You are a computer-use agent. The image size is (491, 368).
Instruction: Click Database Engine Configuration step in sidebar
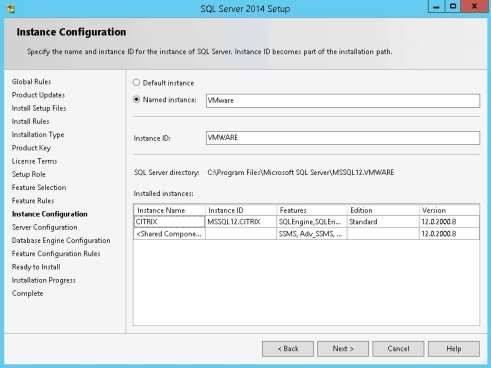pos(61,240)
